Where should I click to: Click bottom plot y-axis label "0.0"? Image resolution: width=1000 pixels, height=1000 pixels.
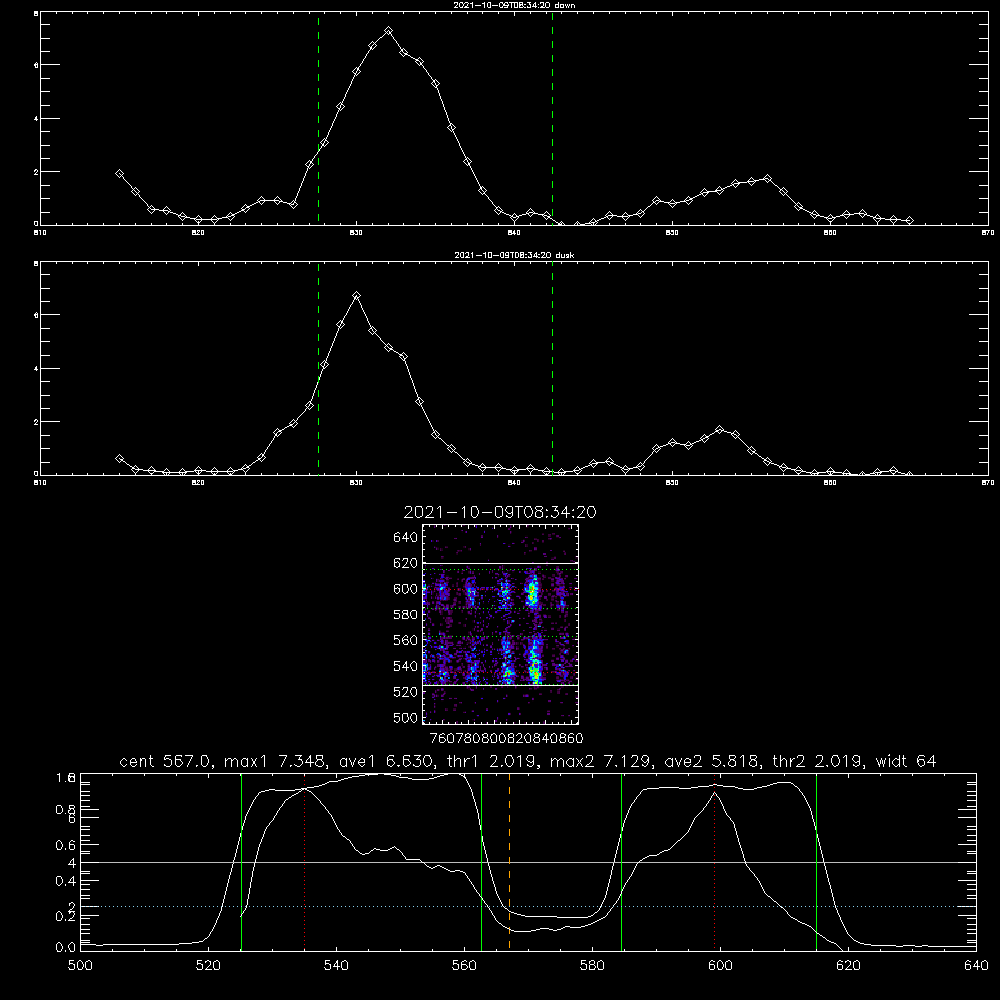click(x=66, y=948)
